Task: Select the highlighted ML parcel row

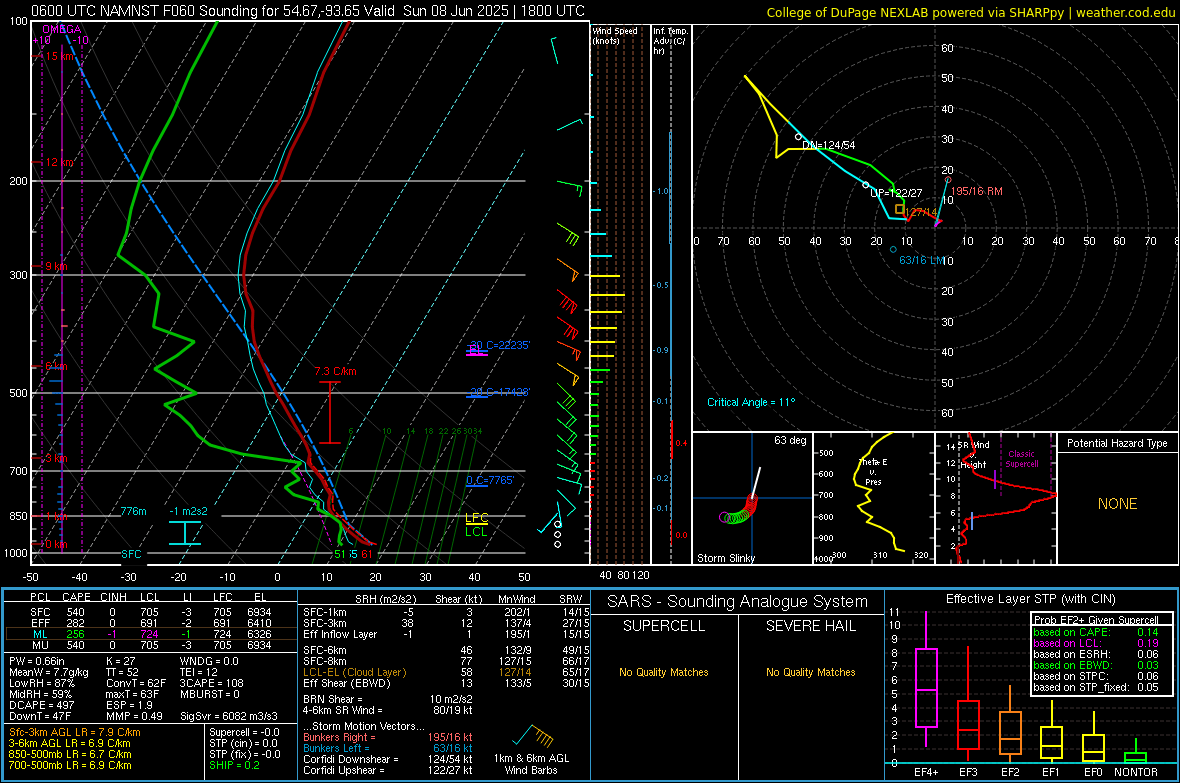Action: 151,634
